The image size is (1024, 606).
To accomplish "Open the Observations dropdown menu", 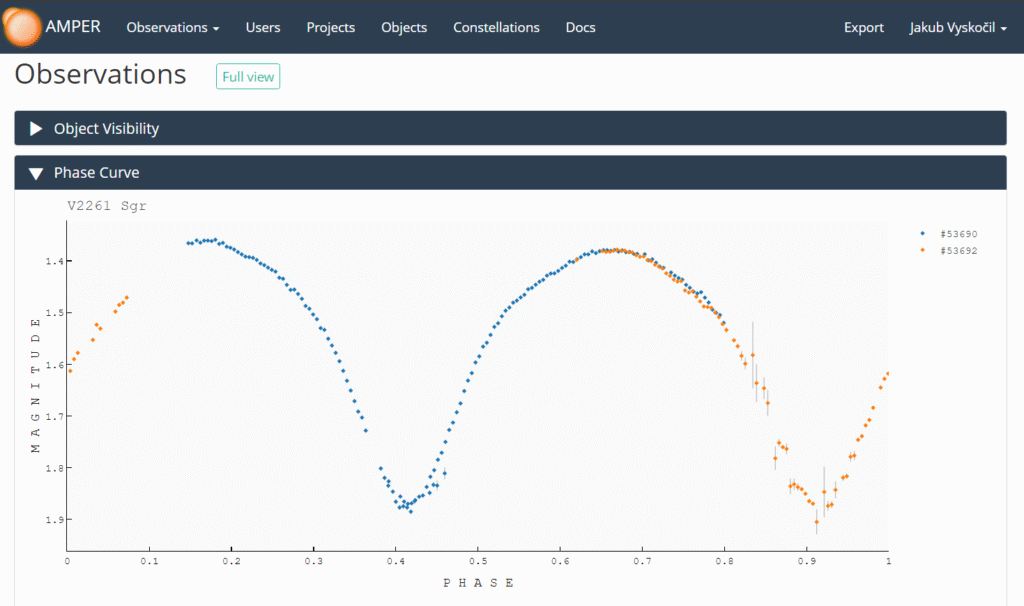I will click(x=172, y=27).
